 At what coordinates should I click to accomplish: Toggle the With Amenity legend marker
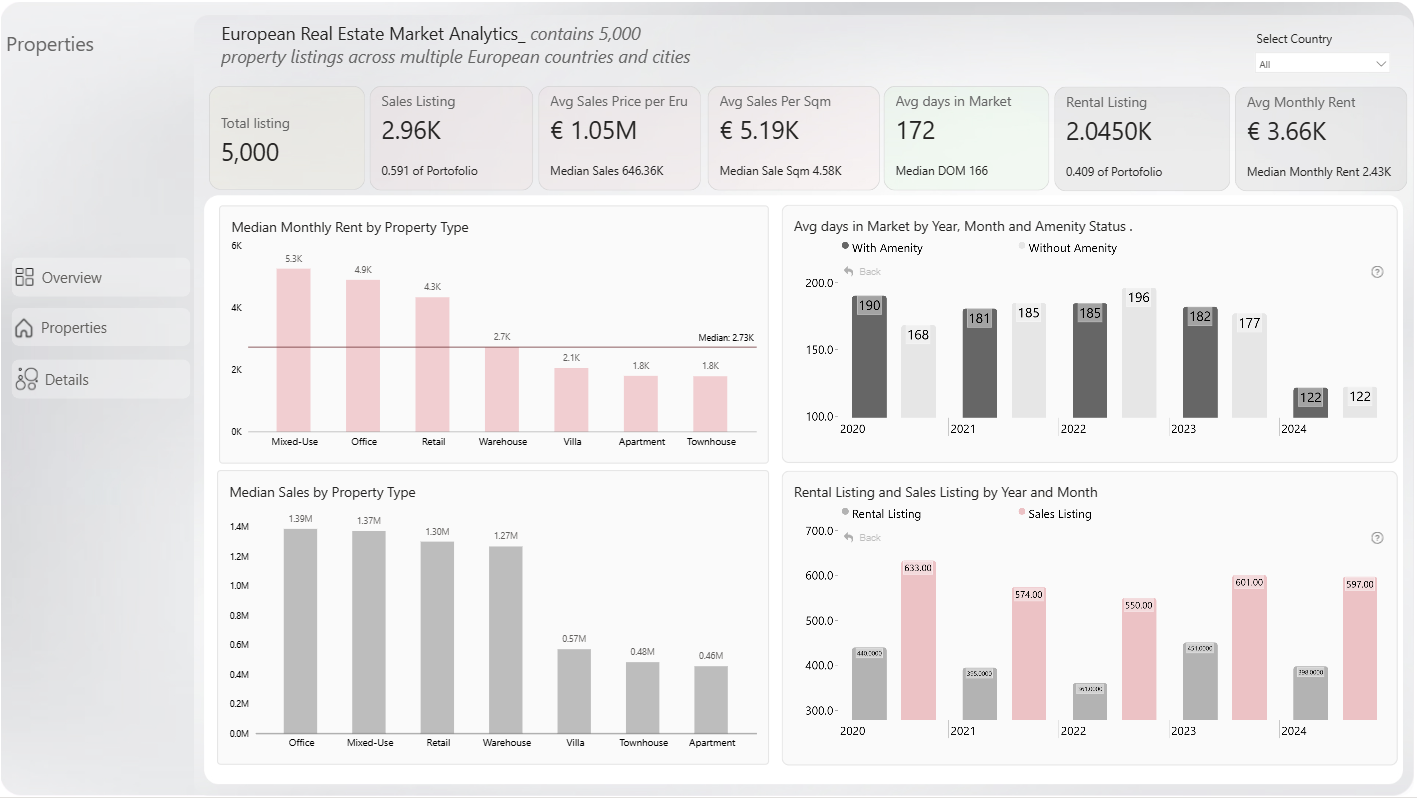(846, 246)
